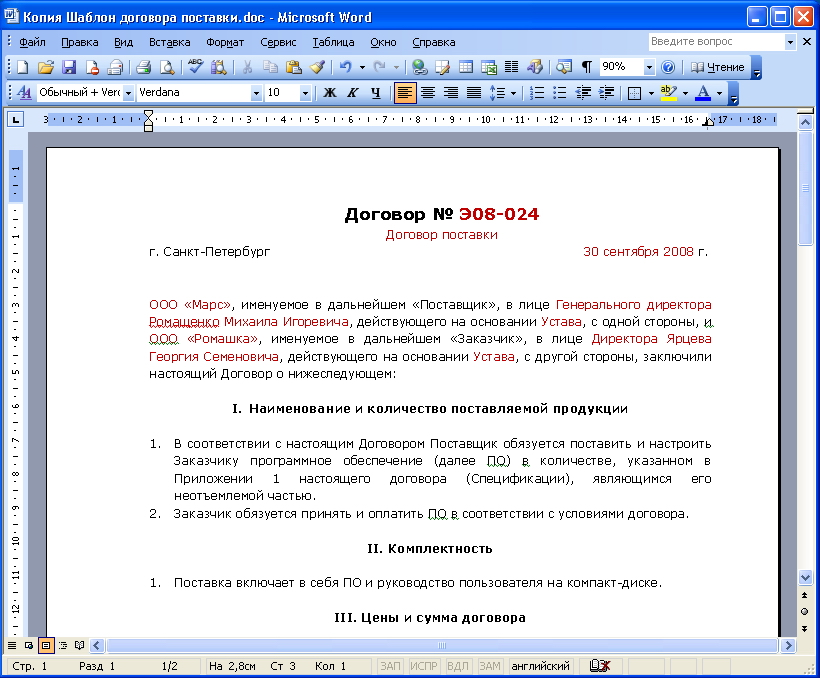Open the Verdana font name dropdown

(x=256, y=93)
